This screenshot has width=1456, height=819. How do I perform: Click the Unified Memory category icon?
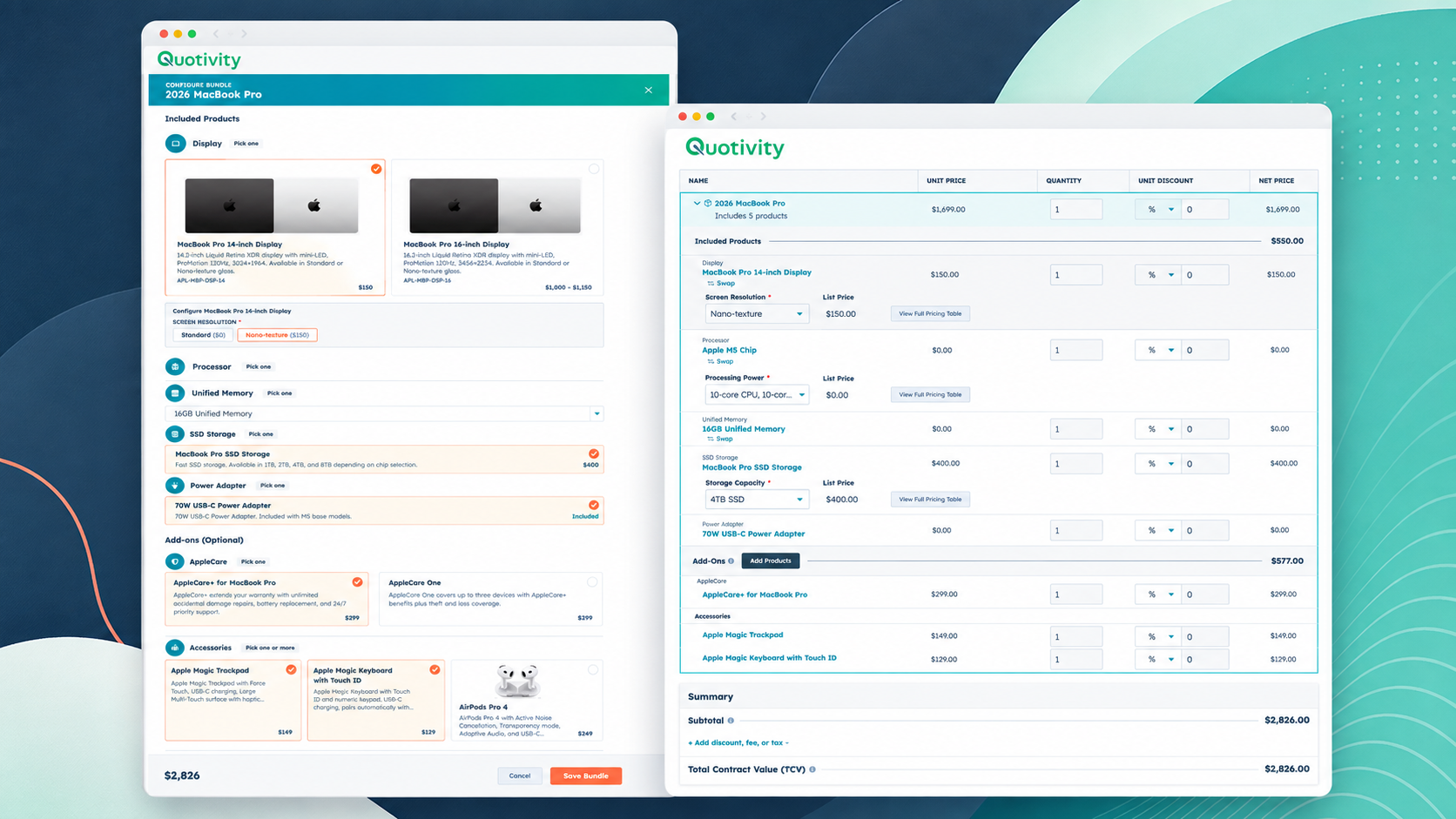[175, 393]
